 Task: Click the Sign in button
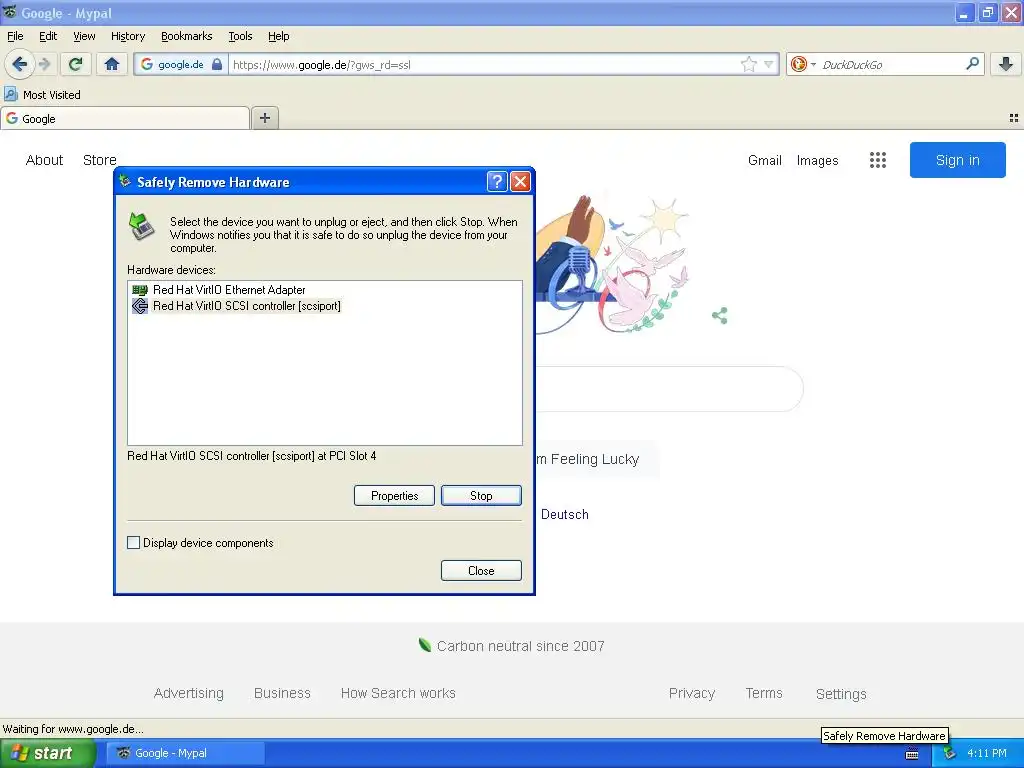pyautogui.click(x=957, y=160)
